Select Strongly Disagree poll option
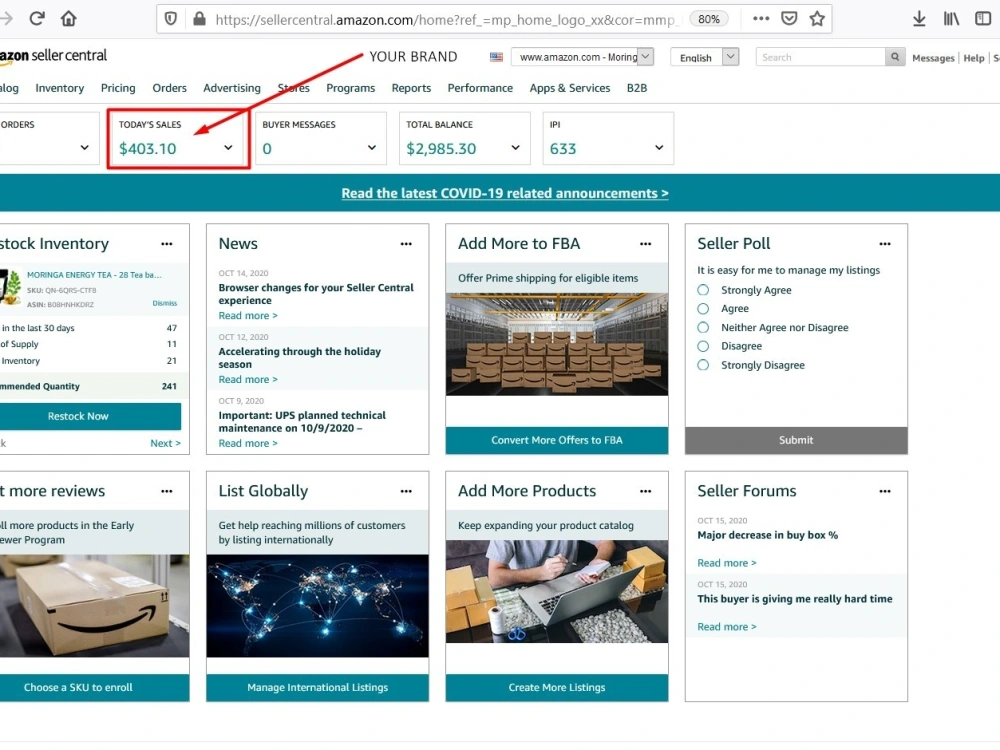 [703, 365]
